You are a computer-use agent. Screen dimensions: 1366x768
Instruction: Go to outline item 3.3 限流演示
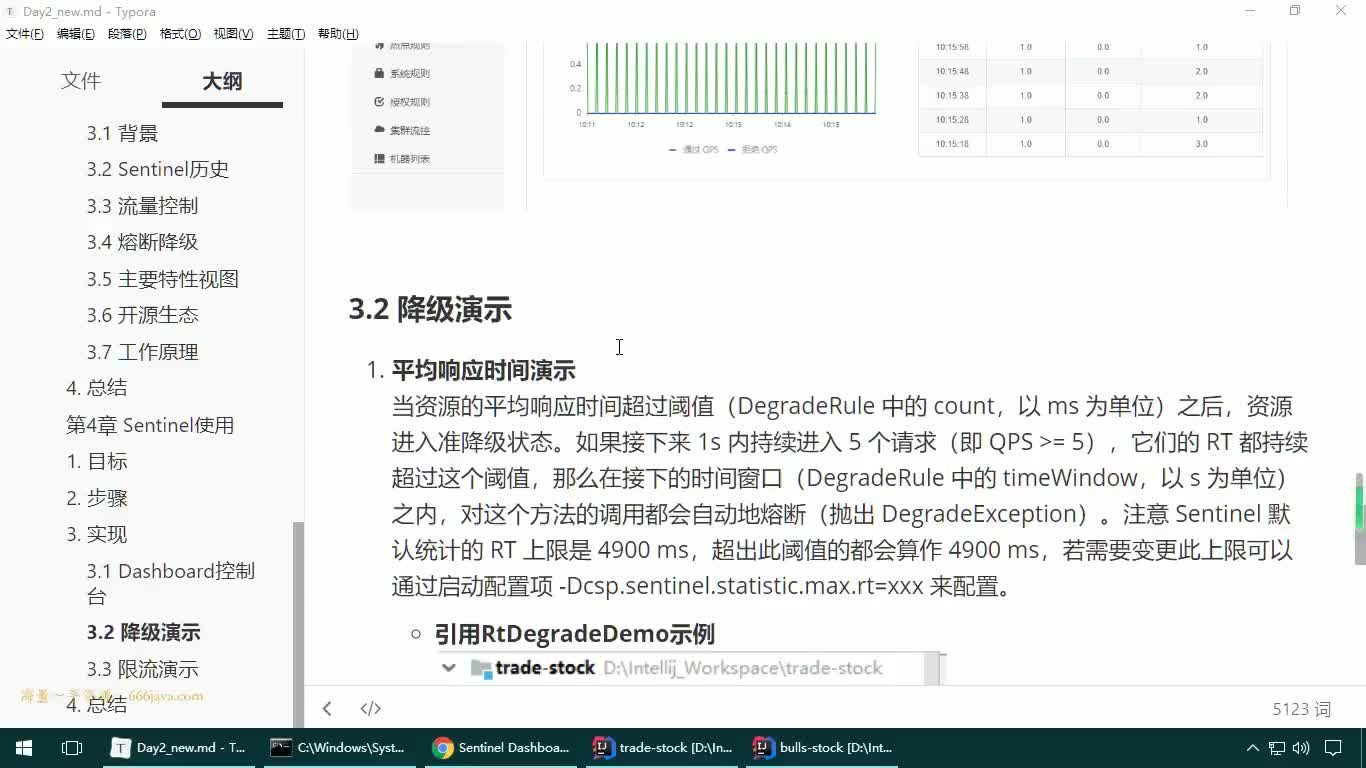142,669
